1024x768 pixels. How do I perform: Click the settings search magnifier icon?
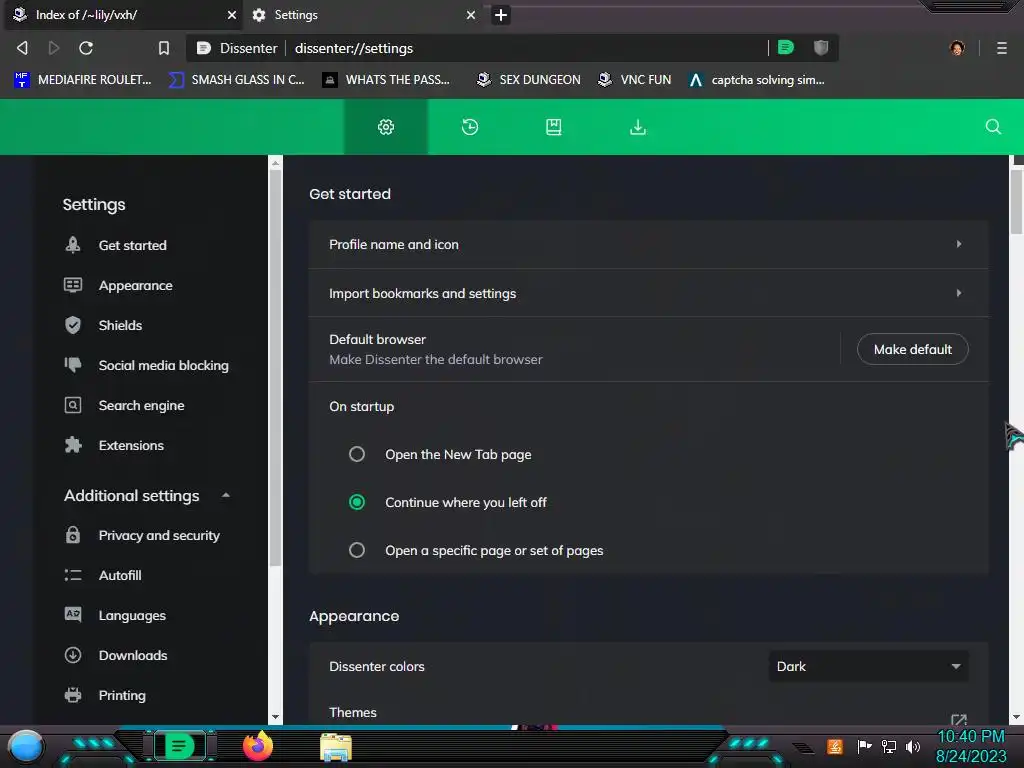[993, 127]
